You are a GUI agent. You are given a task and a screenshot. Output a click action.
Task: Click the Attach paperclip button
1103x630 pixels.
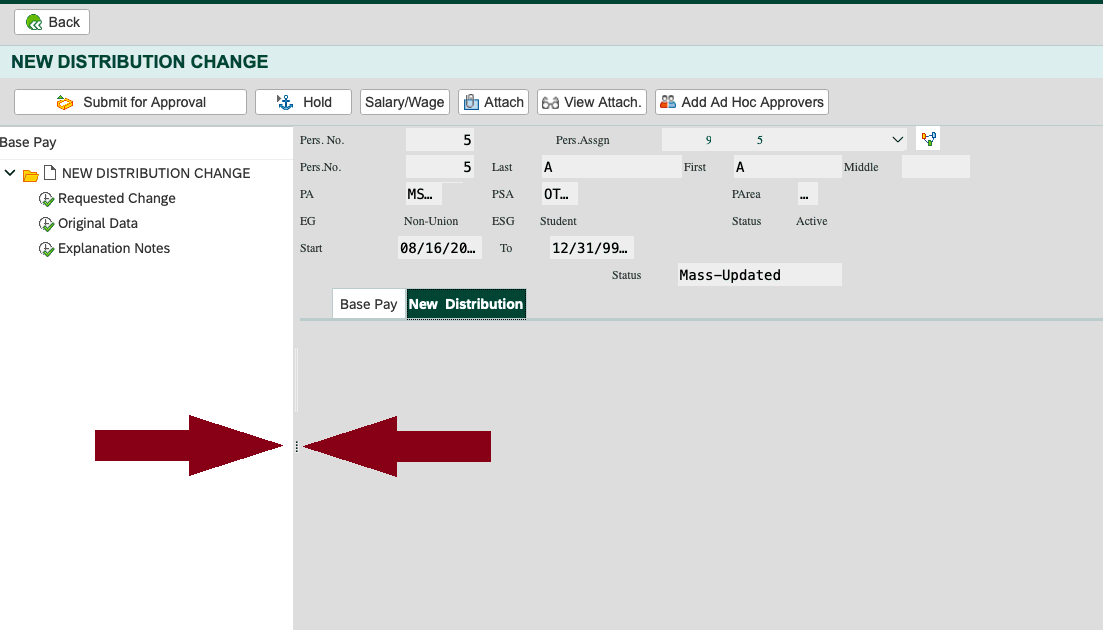(x=493, y=102)
